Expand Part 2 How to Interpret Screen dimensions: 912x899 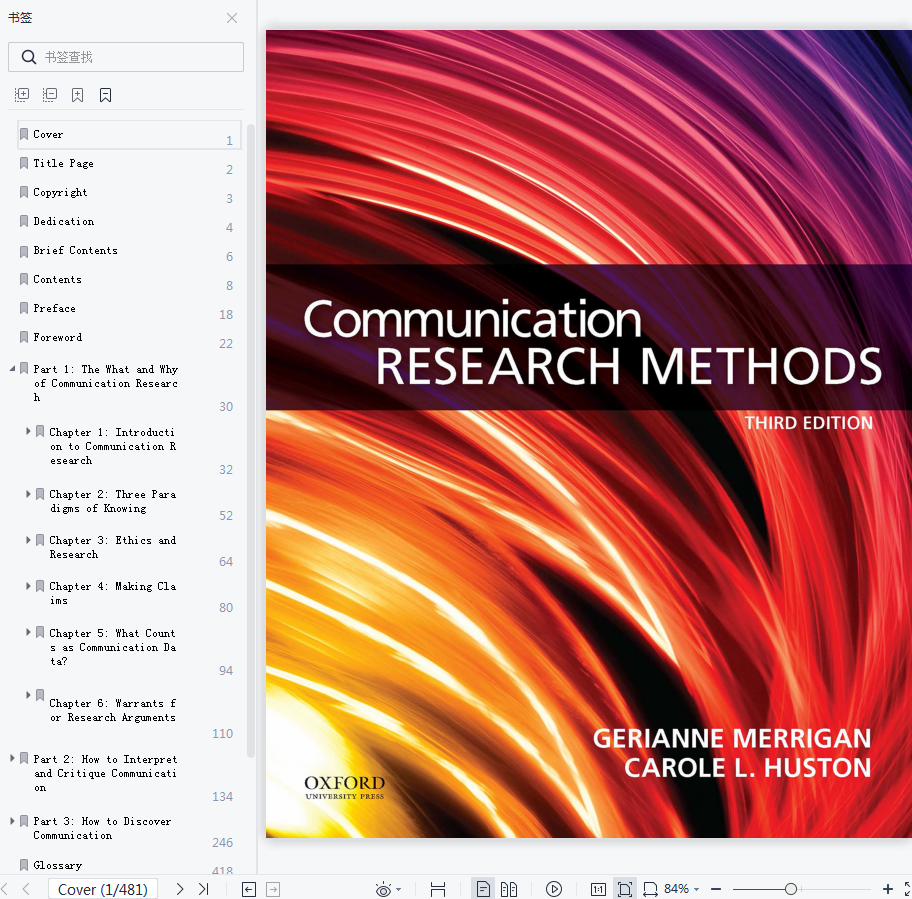[x=12, y=758]
